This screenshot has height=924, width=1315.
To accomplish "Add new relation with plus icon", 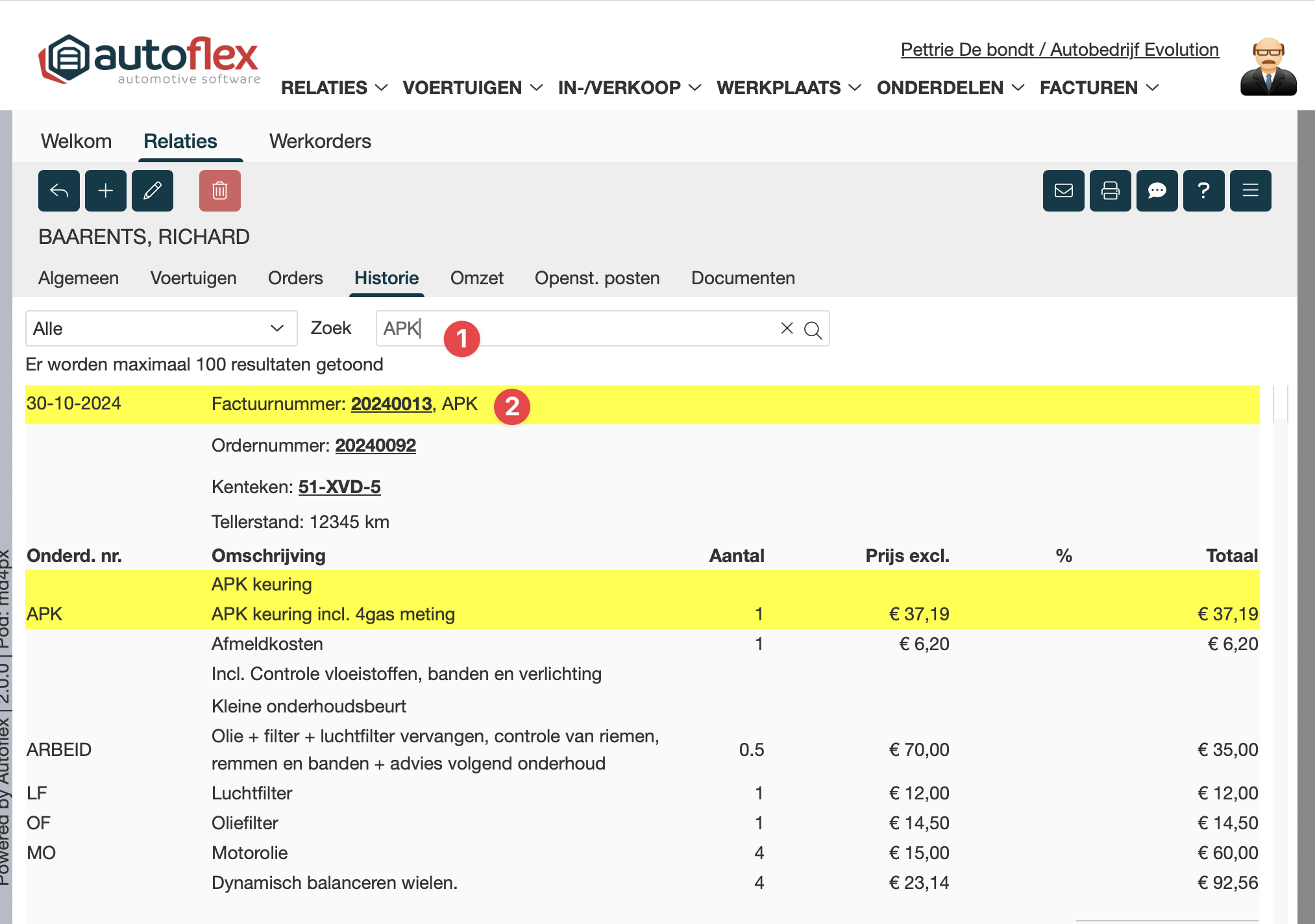I will click(x=106, y=191).
